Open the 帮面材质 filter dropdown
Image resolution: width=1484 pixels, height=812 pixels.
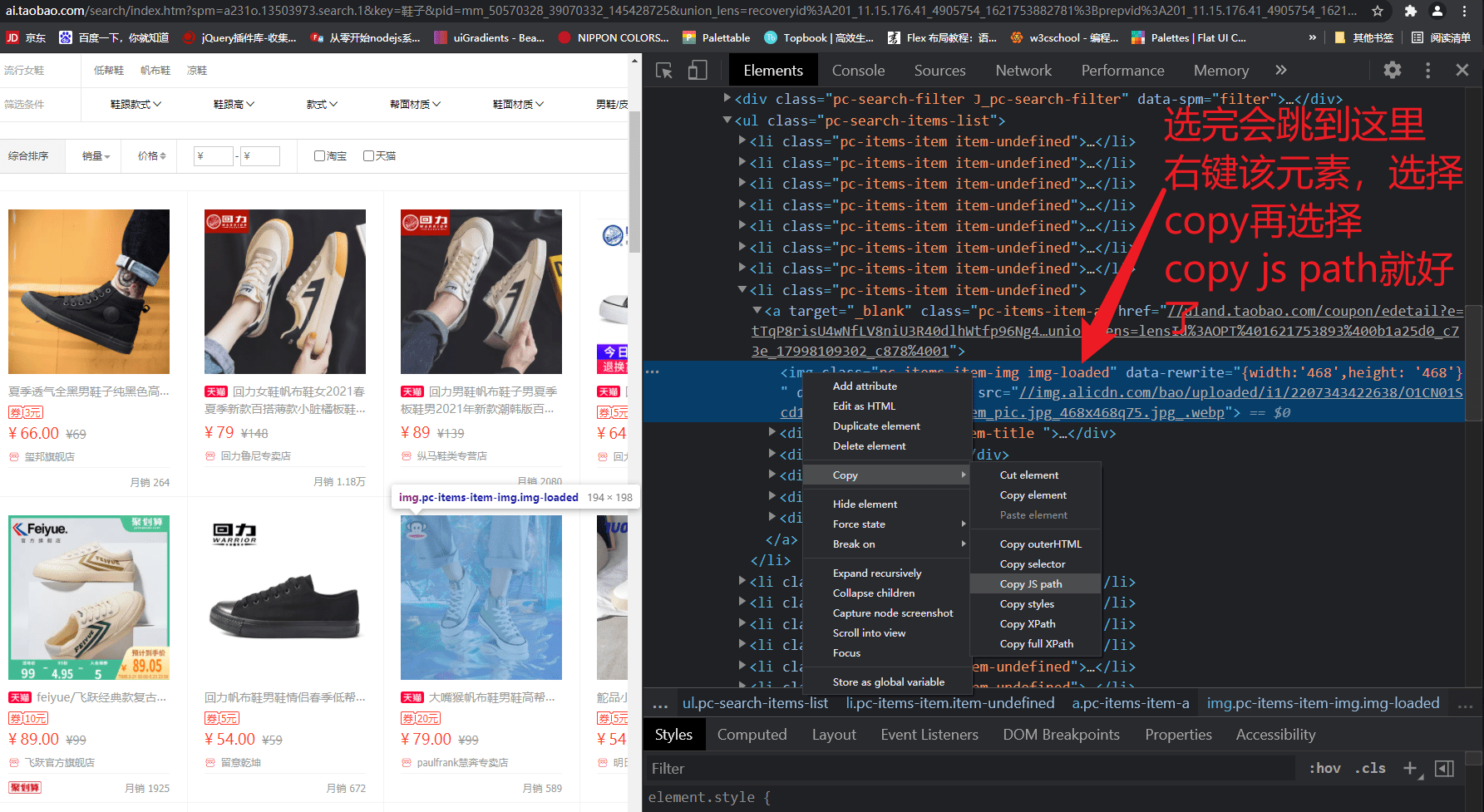(x=415, y=104)
